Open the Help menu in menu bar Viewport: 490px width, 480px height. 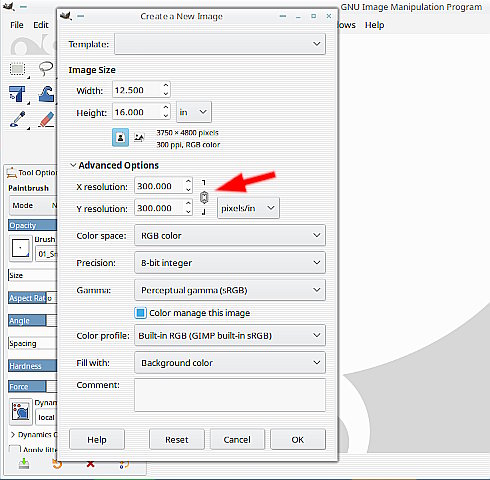click(x=374, y=25)
